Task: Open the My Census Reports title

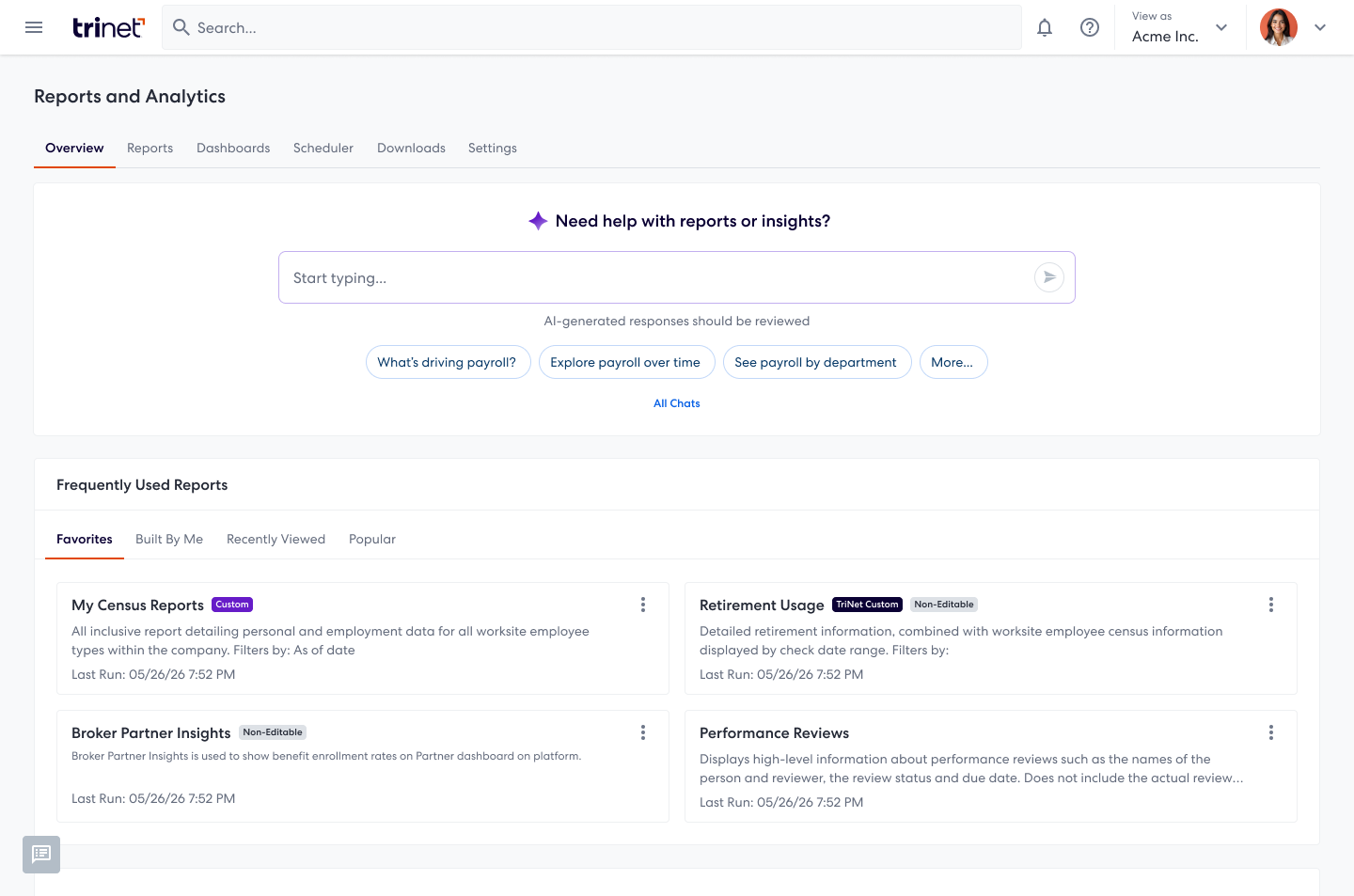Action: coord(137,605)
